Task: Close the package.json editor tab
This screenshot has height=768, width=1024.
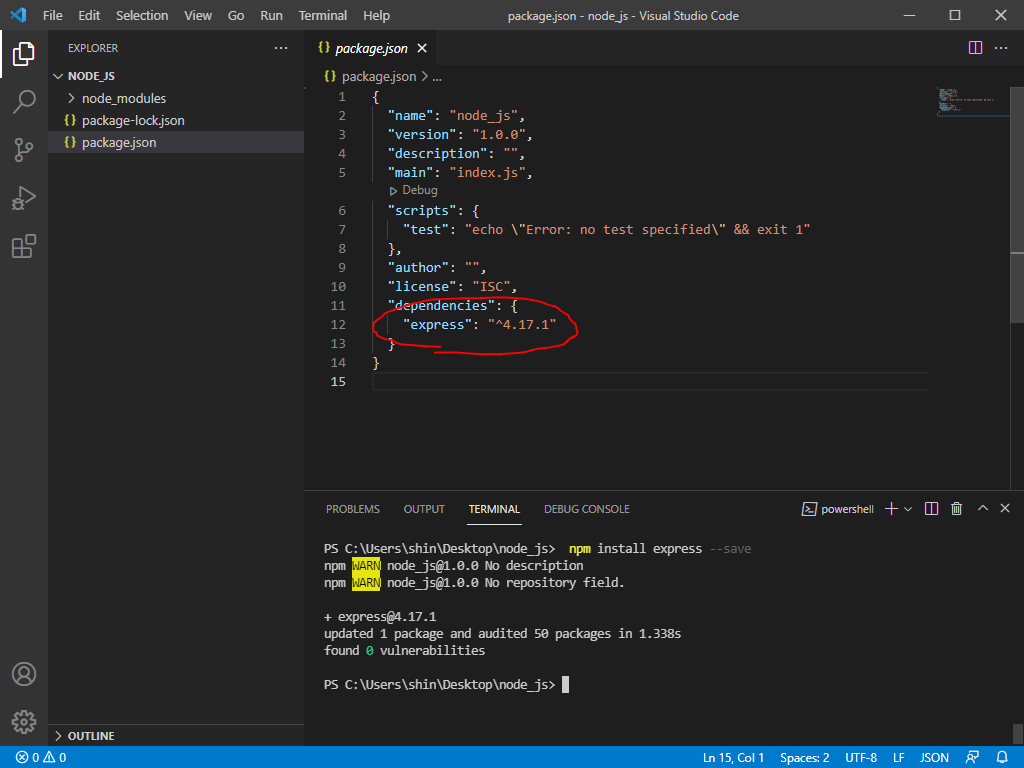Action: [422, 48]
